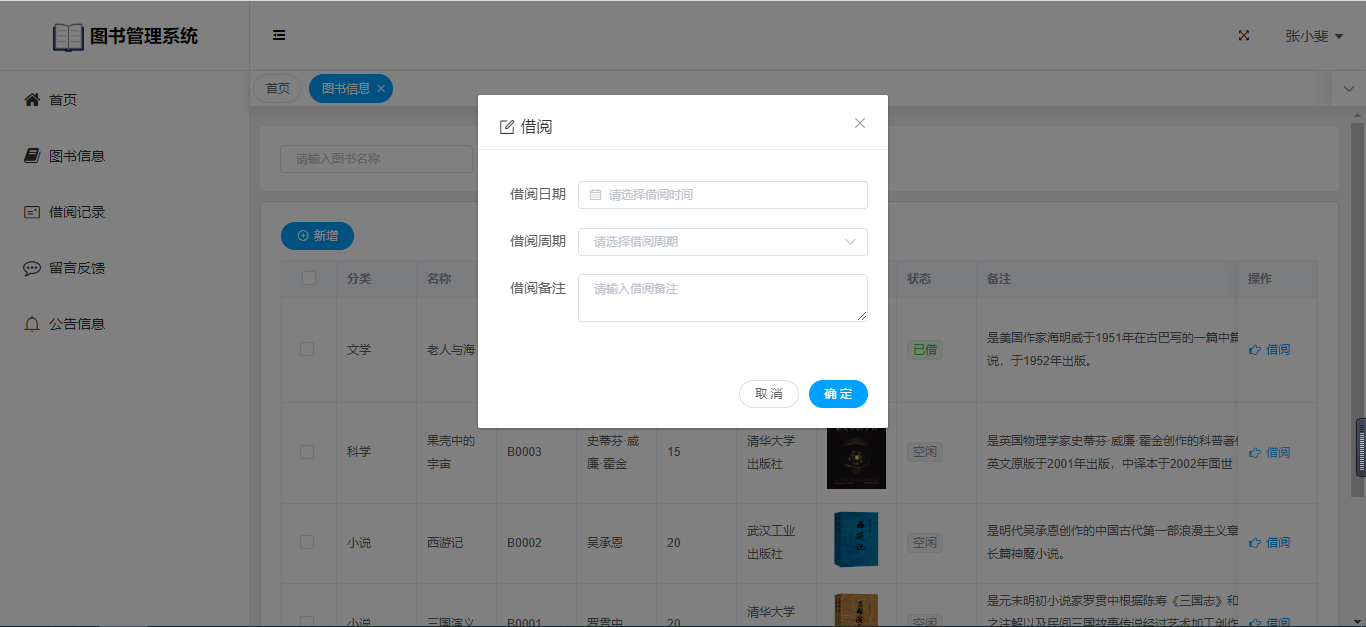Click the 取消 button
The width and height of the screenshot is (1366, 627).
(768, 394)
